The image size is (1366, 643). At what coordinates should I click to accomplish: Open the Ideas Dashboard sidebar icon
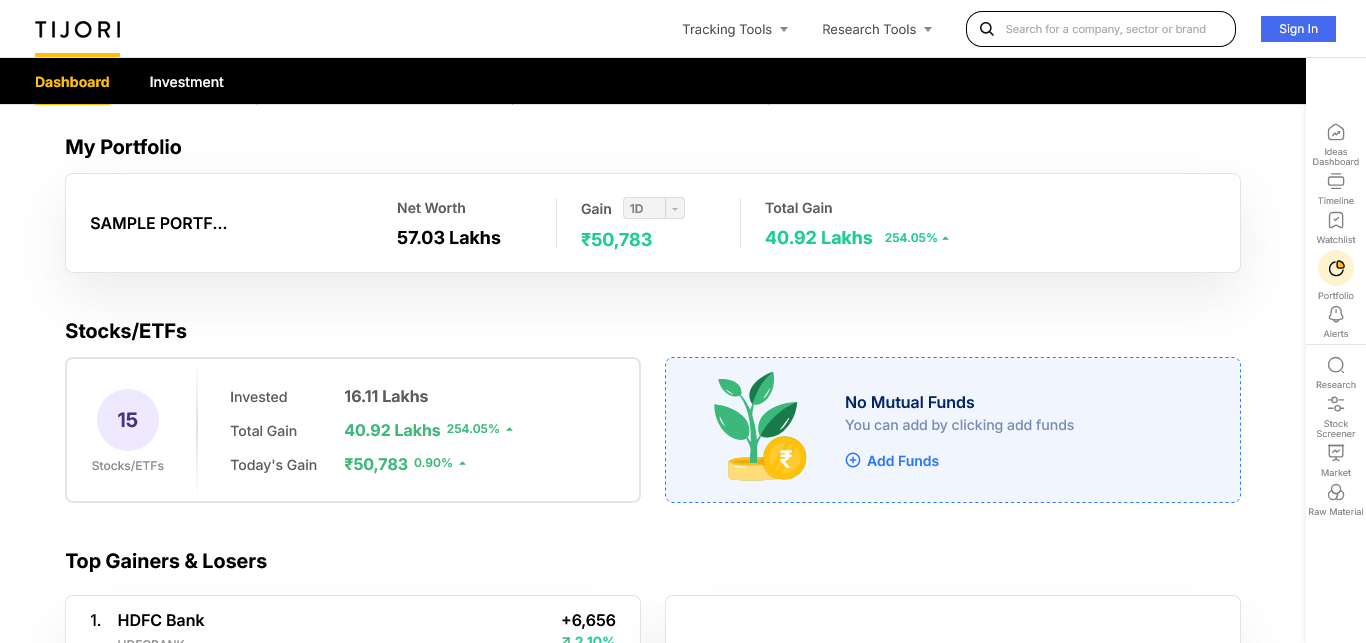(1335, 133)
